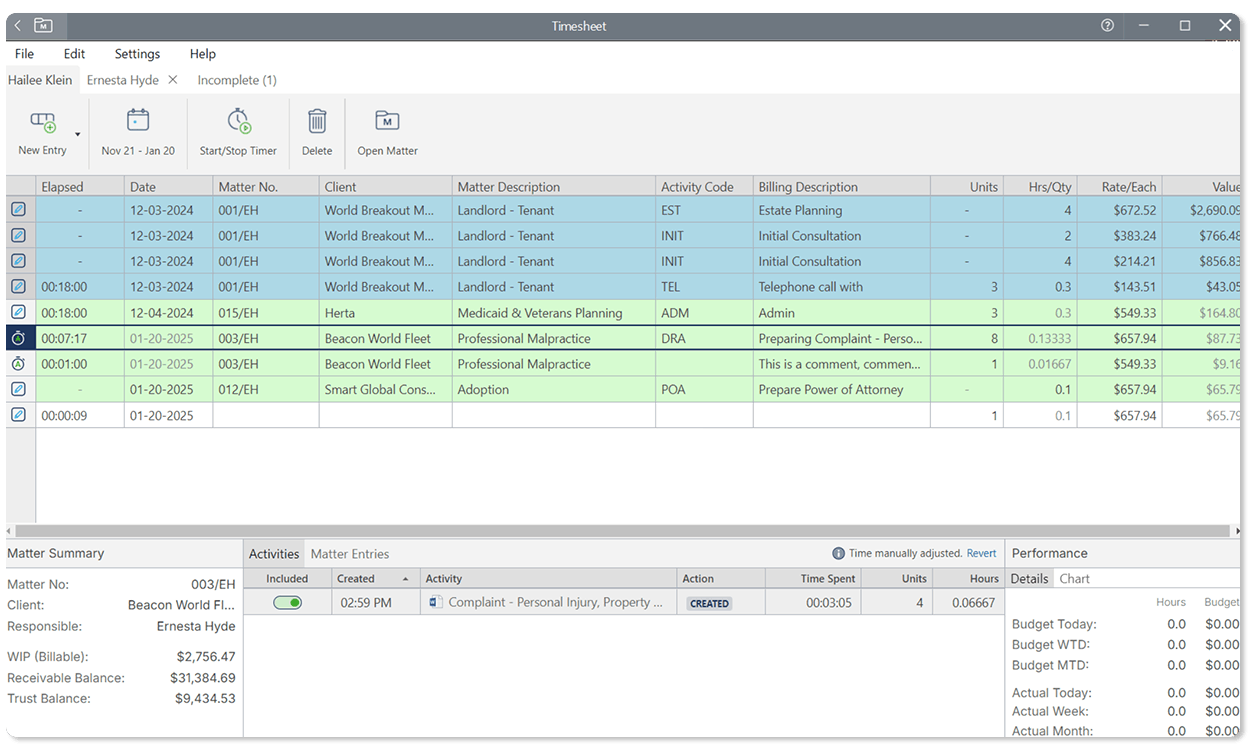Click the Delete trash can icon
The height and width of the screenshot is (752, 1254).
click(x=317, y=121)
